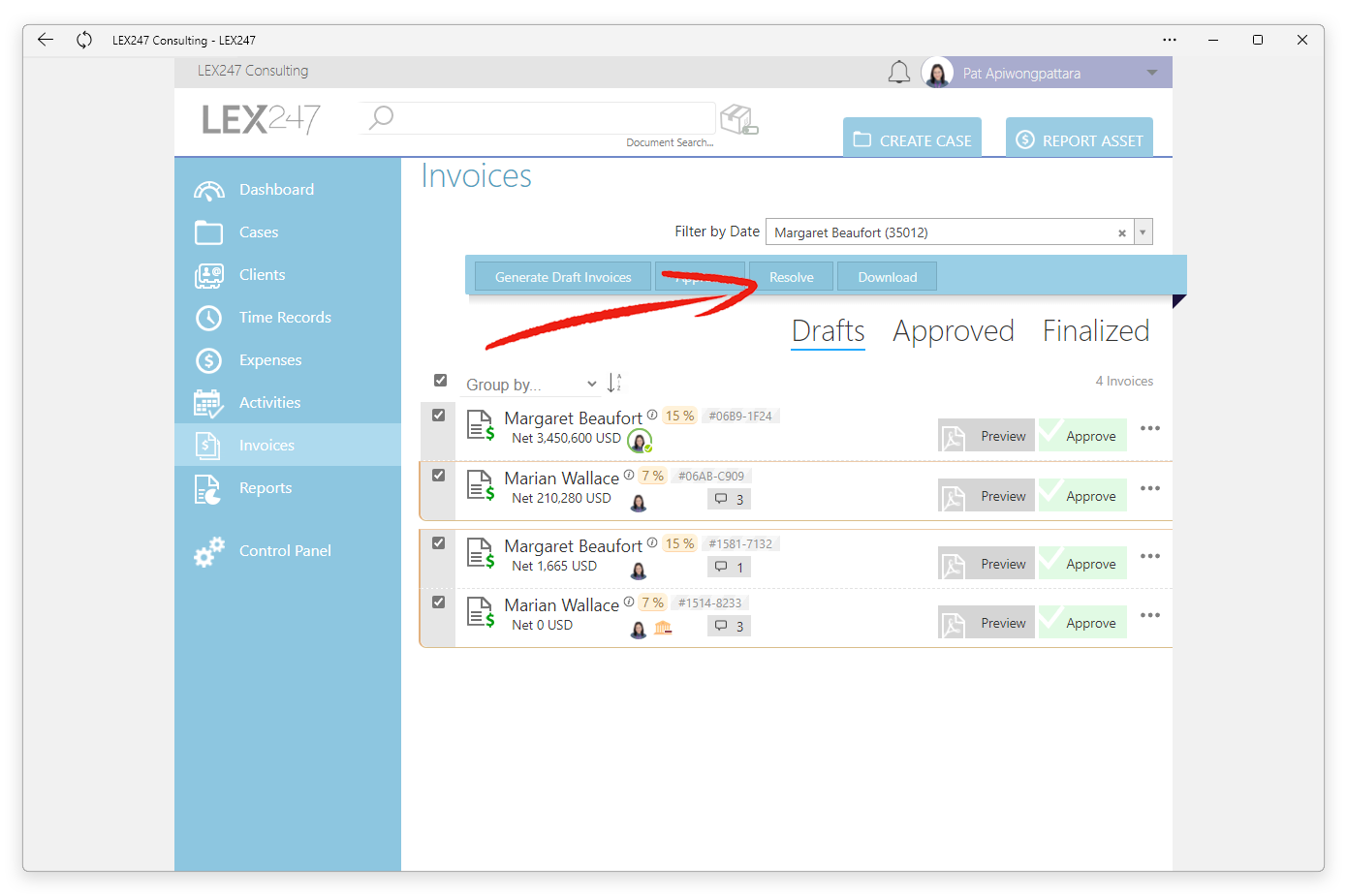Click the bank icon on invoice #1514-8233
1347x896 pixels.
click(x=663, y=628)
